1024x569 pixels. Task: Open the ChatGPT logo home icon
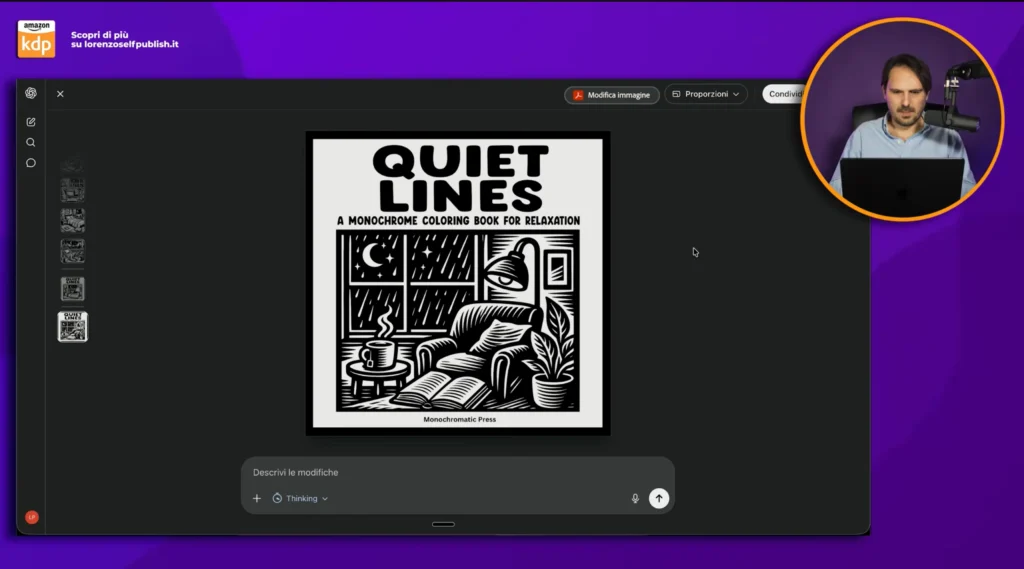31,93
